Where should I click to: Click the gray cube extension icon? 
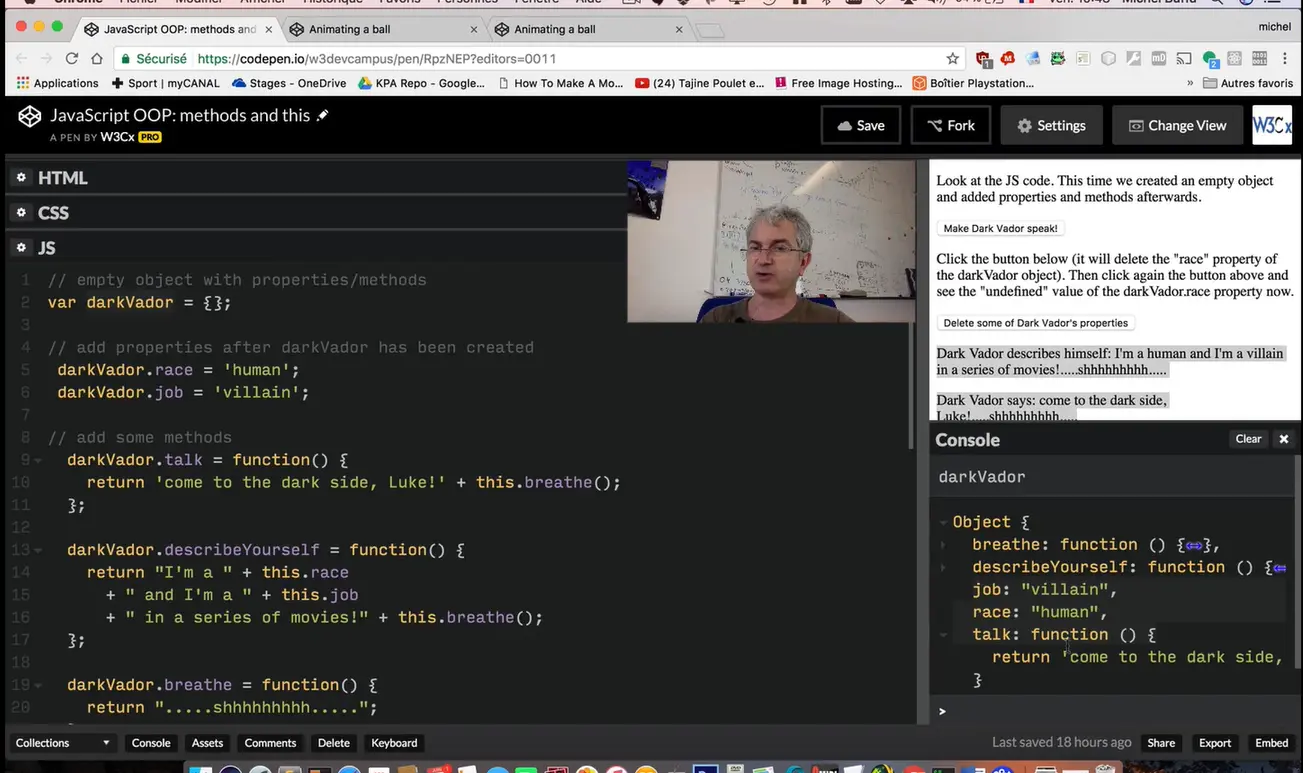[x=1108, y=58]
